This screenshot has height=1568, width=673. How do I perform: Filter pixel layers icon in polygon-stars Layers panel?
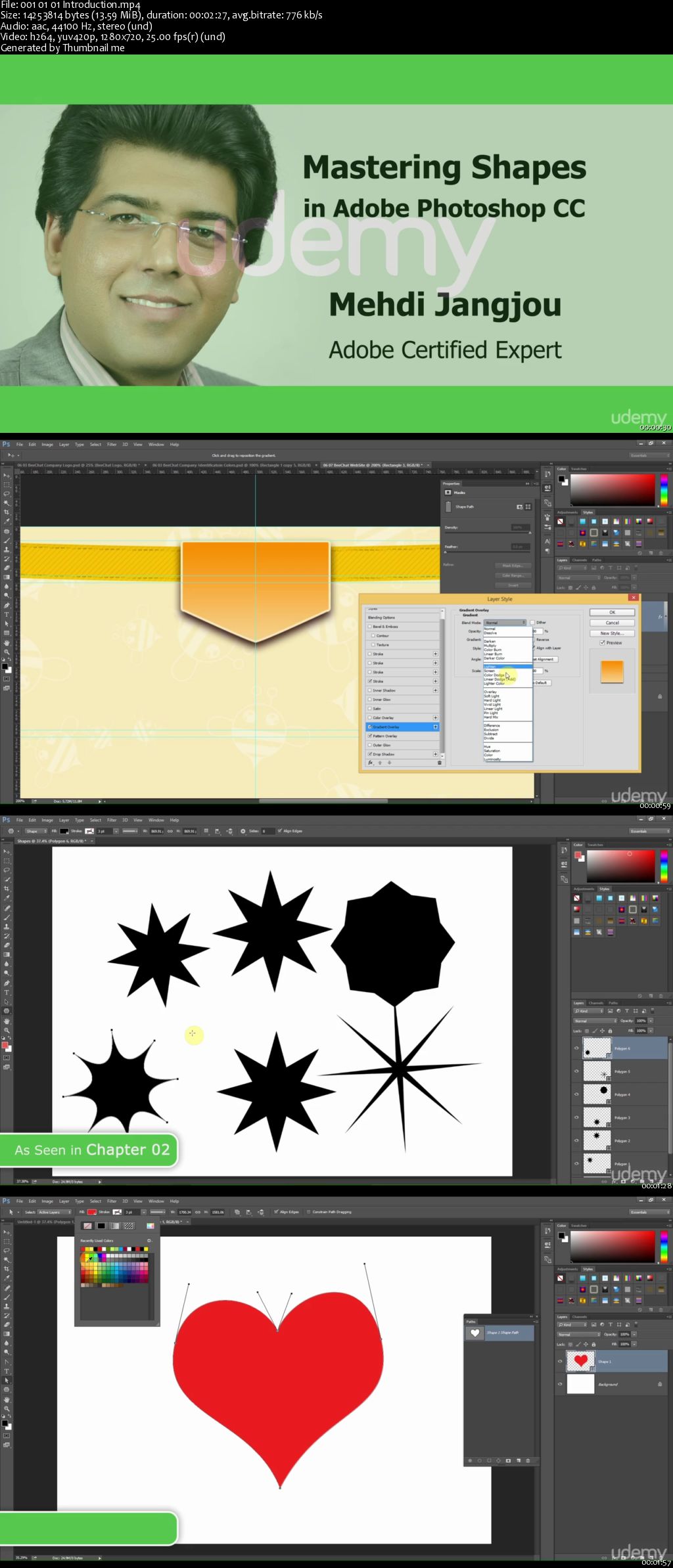[610, 1011]
